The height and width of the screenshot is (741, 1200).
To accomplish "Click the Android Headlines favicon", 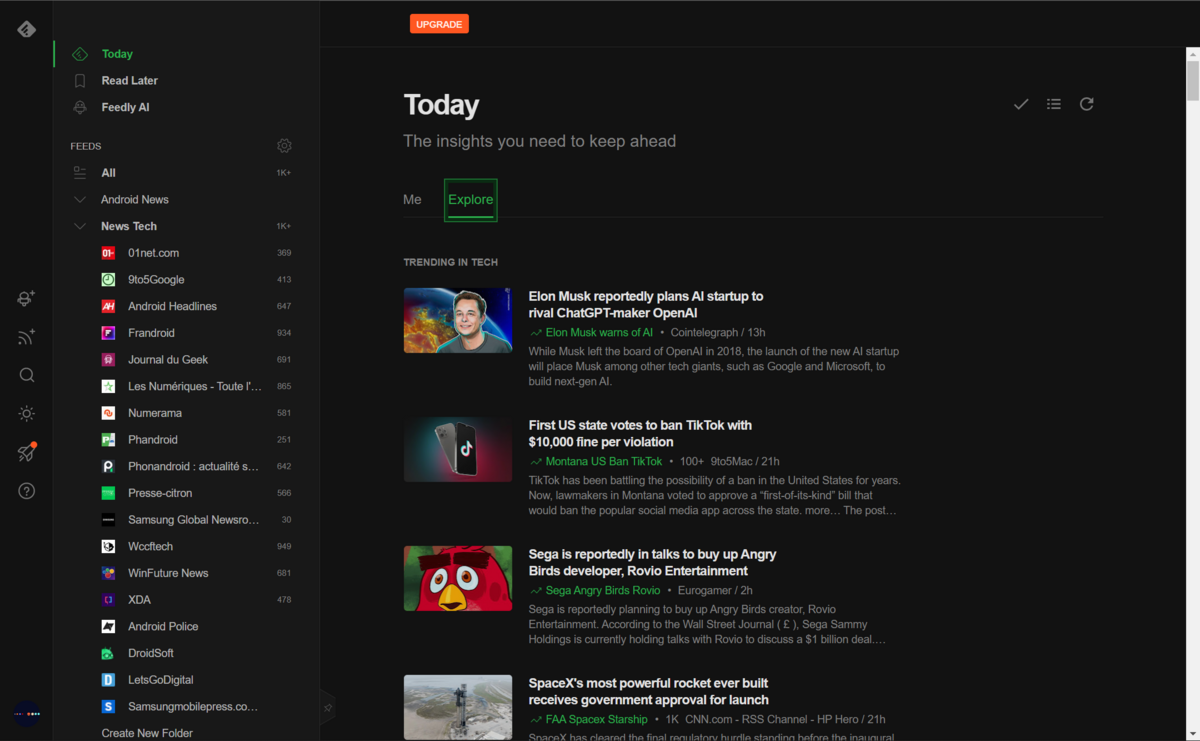I will [108, 306].
